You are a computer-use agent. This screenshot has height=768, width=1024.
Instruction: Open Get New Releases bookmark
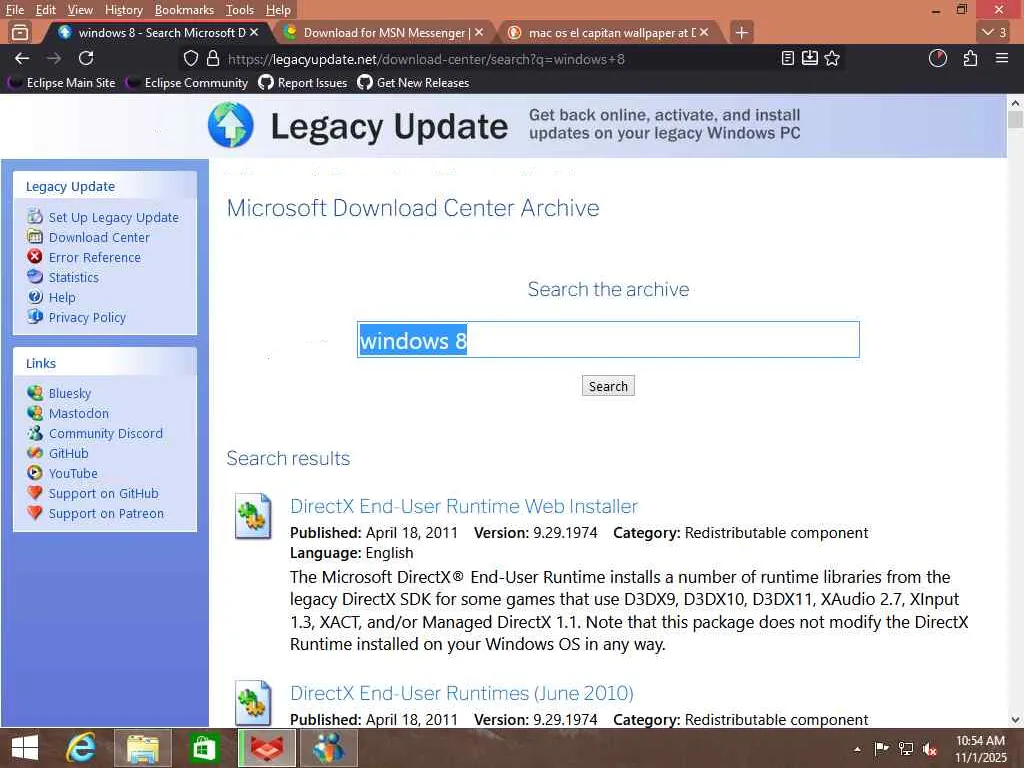pyautogui.click(x=413, y=83)
